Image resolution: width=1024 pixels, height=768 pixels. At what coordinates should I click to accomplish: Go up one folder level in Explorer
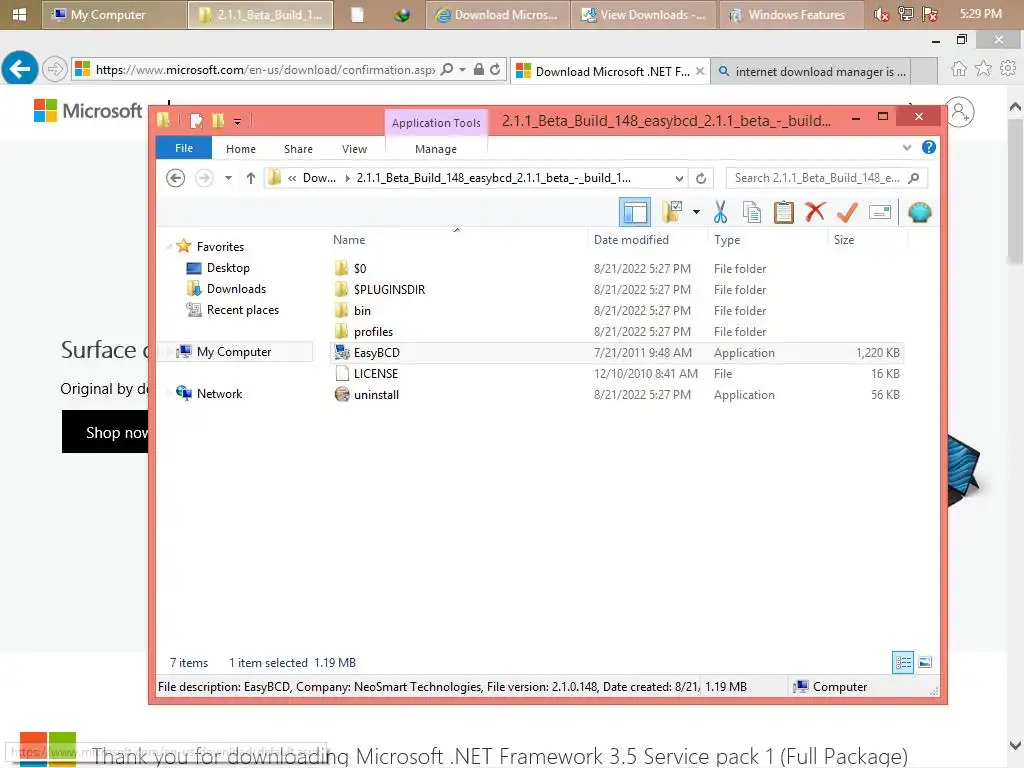[251, 178]
